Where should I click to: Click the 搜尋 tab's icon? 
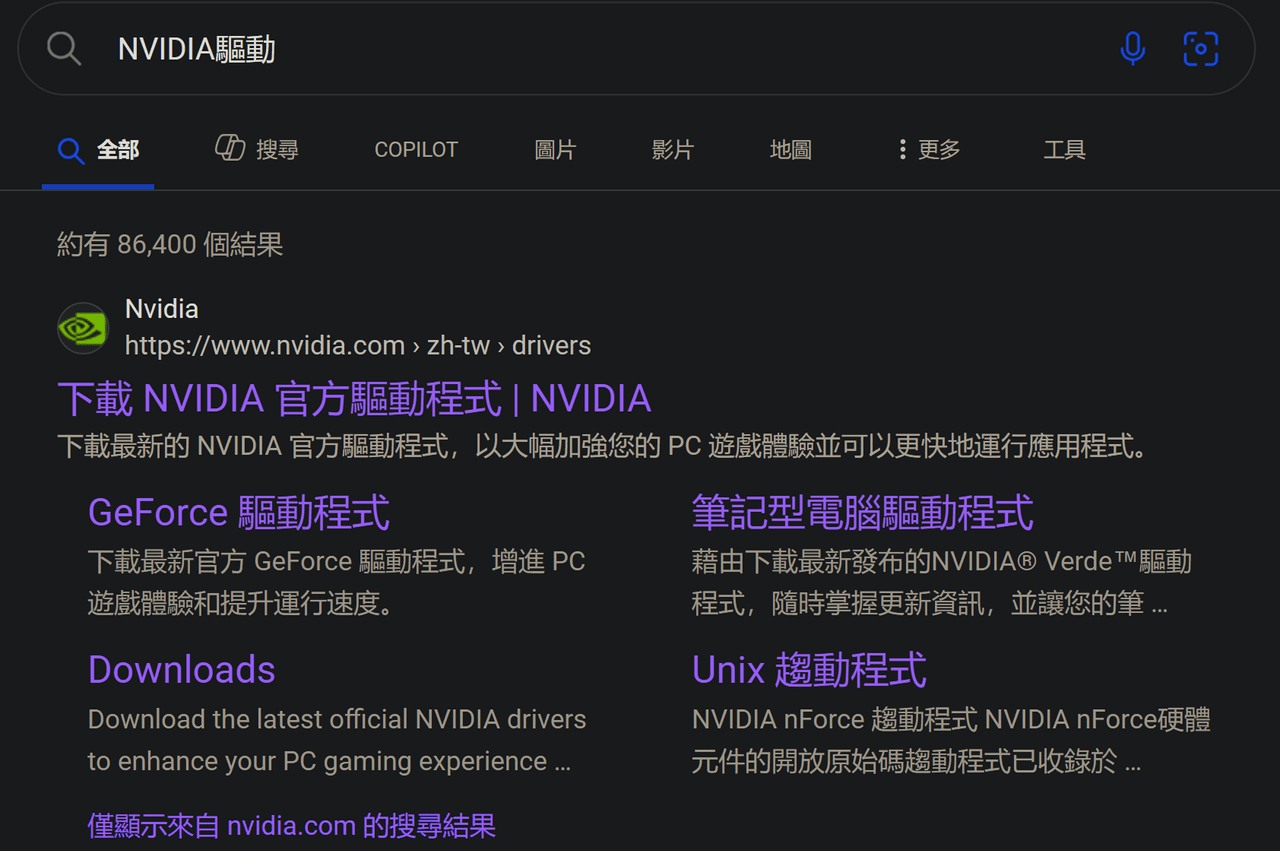230,149
